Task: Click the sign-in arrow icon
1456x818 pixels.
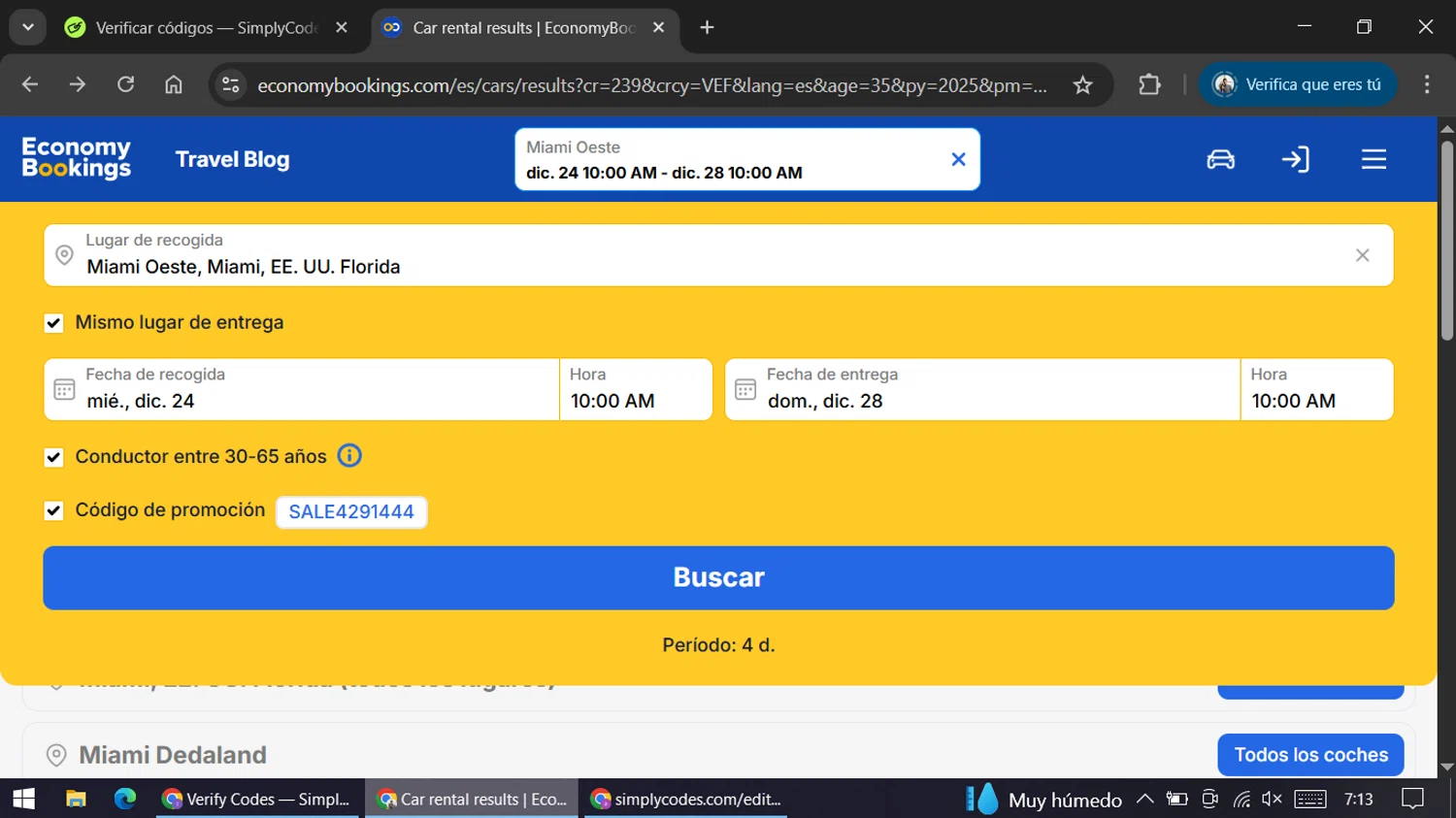Action: point(1296,159)
